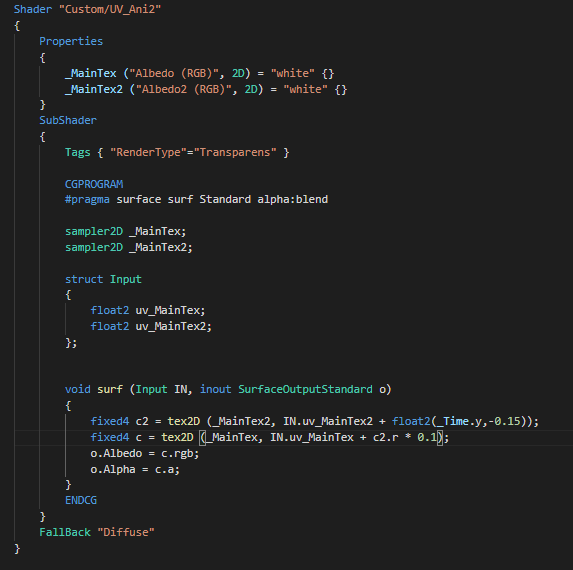The height and width of the screenshot is (570, 573).
Task: Click sampler2D _MainTex2; declaration
Action: [129, 247]
